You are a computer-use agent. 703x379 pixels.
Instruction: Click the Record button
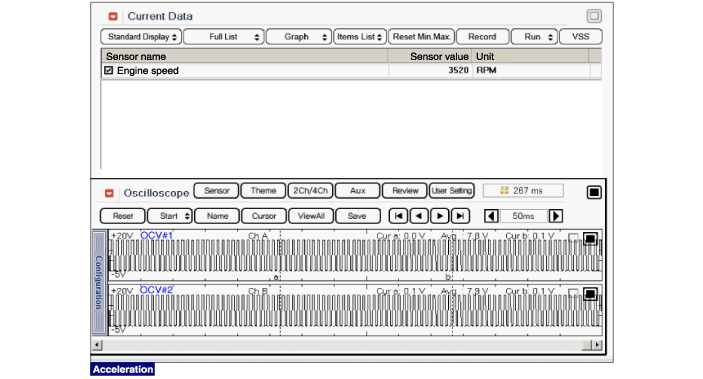click(x=482, y=37)
